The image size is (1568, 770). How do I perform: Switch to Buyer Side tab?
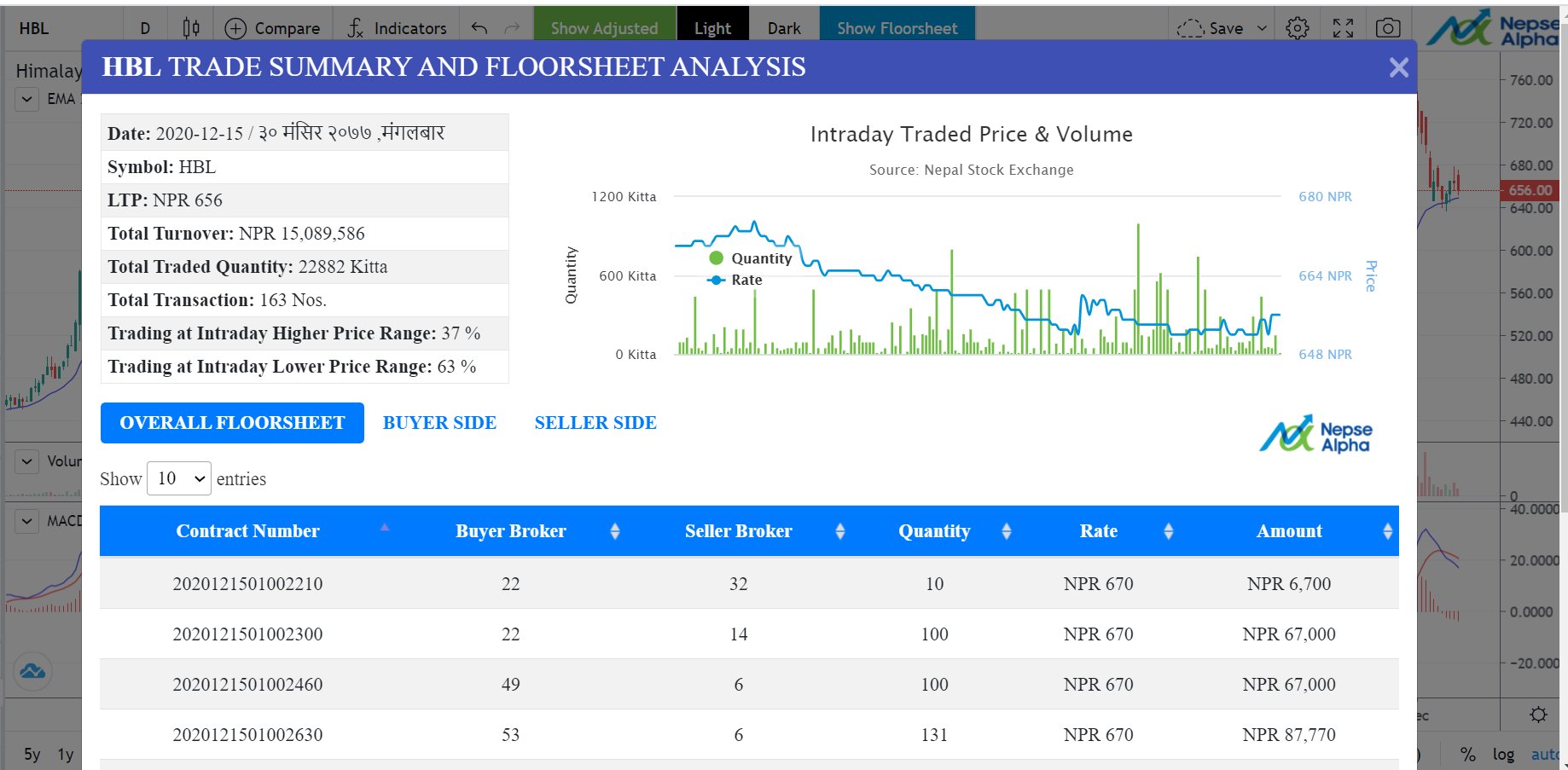(x=439, y=423)
